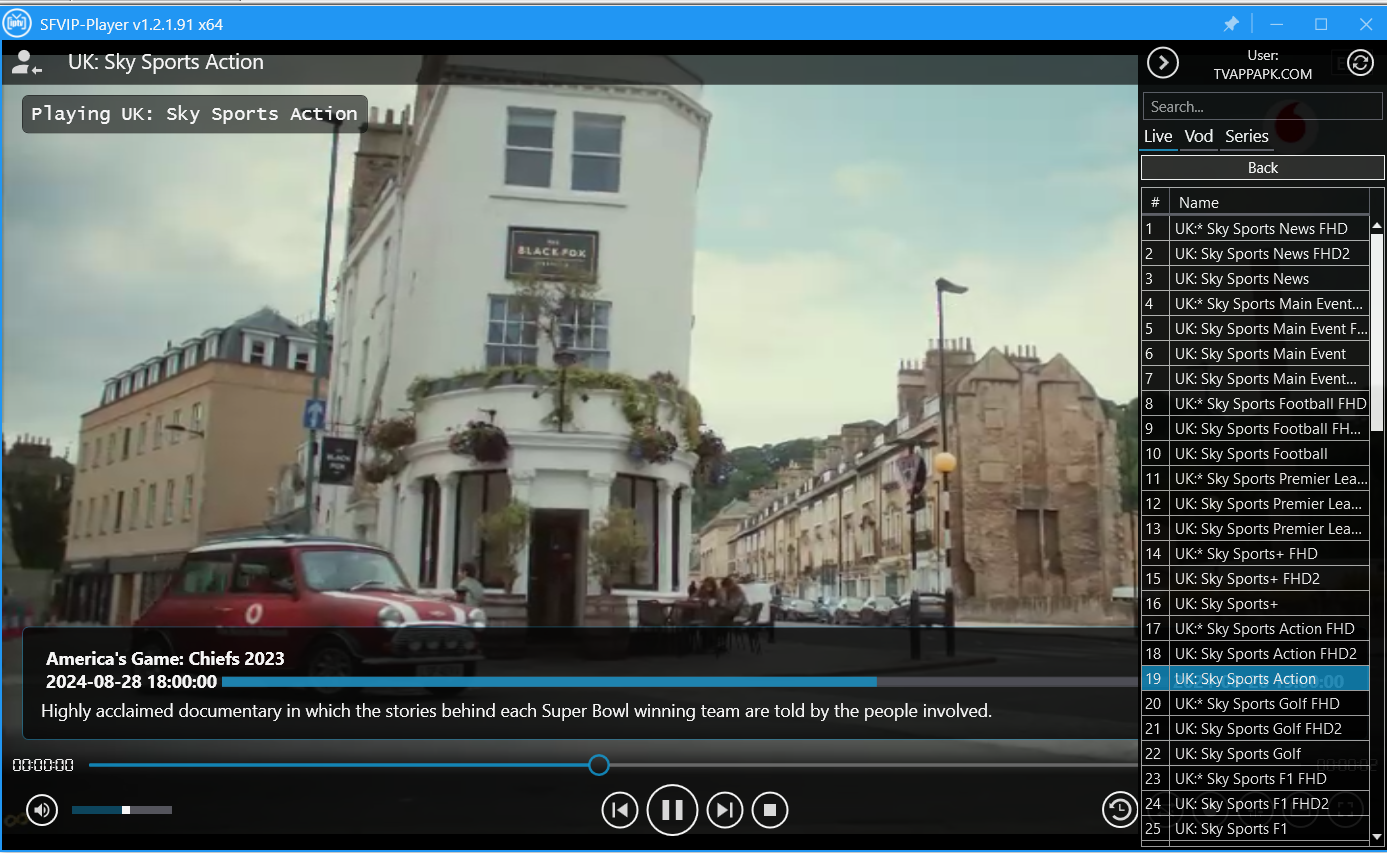Click the TVAPPAPK.COM user name
Image resolution: width=1387 pixels, height=853 pixels.
pos(1262,74)
